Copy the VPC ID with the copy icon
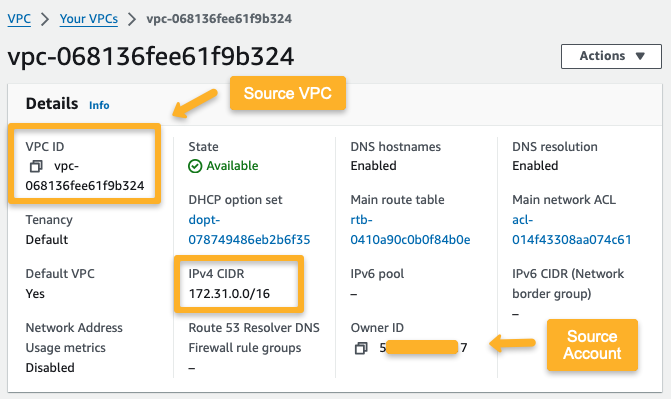Viewport: 671px width, 399px height. (x=36, y=166)
